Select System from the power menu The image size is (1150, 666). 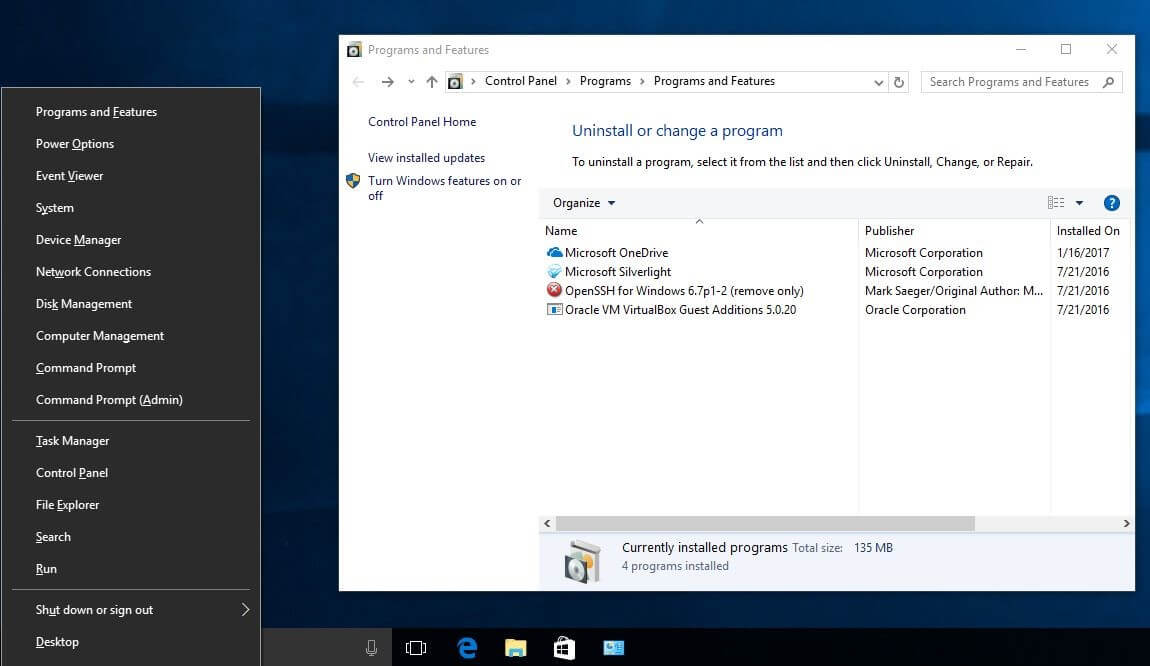(55, 208)
